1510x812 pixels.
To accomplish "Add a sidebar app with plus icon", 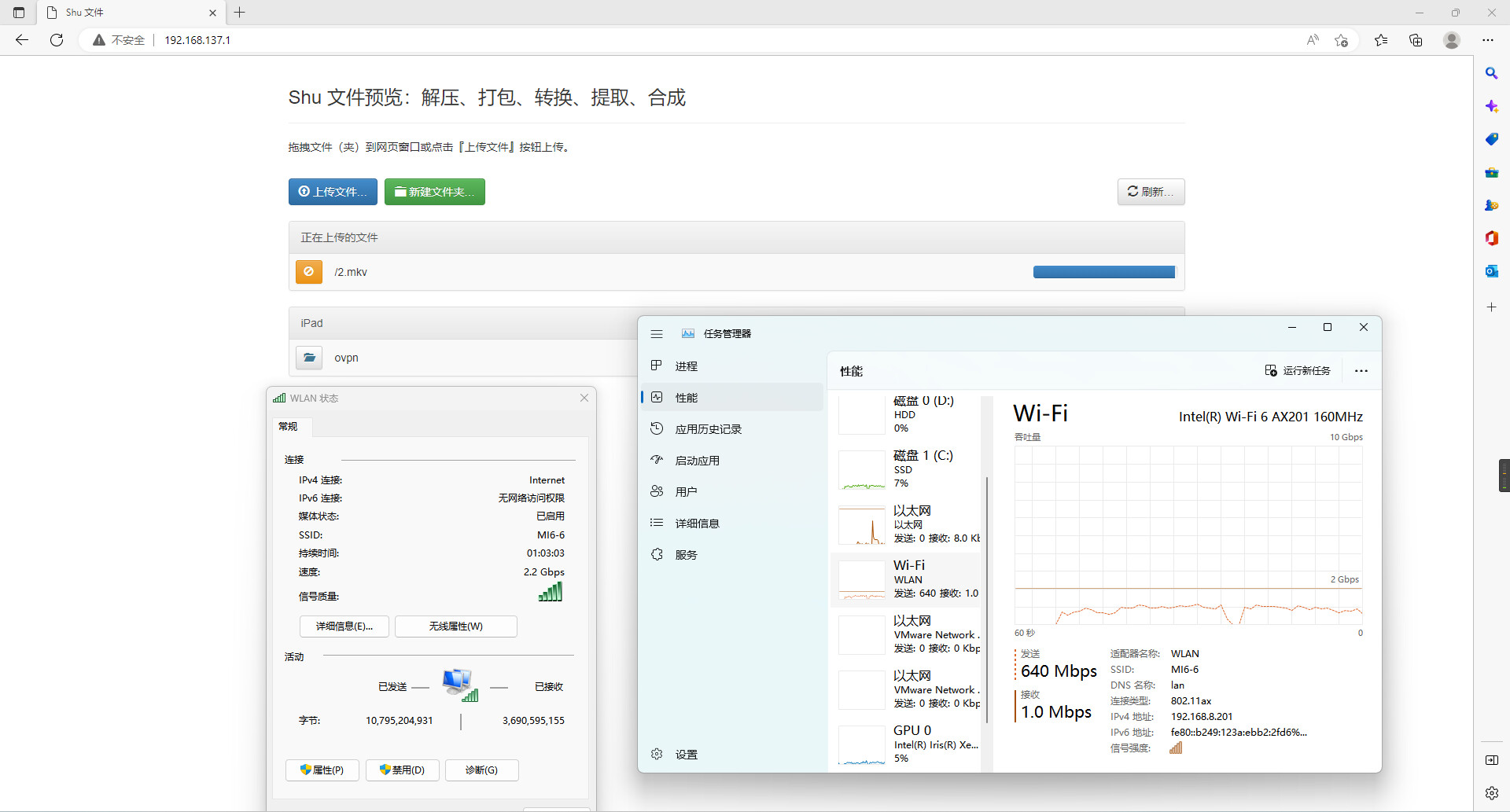I will click(1491, 307).
